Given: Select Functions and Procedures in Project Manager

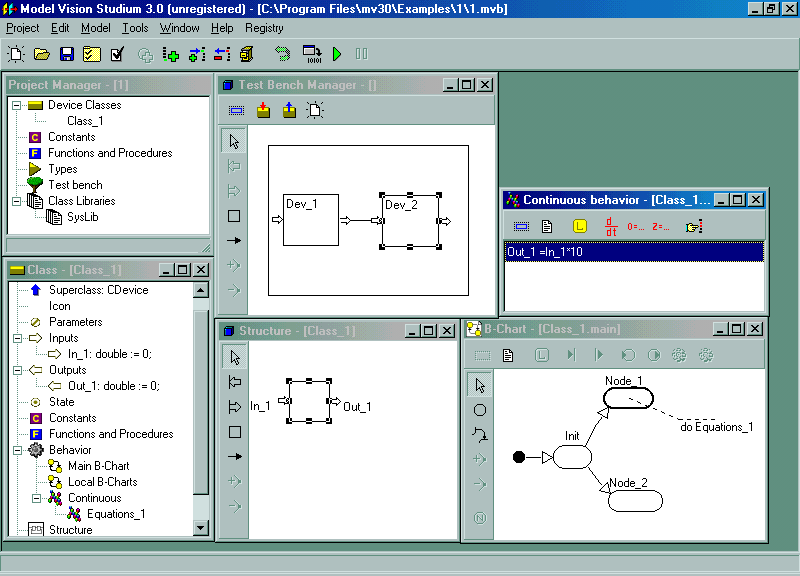Looking at the screenshot, I should click(x=110, y=153).
